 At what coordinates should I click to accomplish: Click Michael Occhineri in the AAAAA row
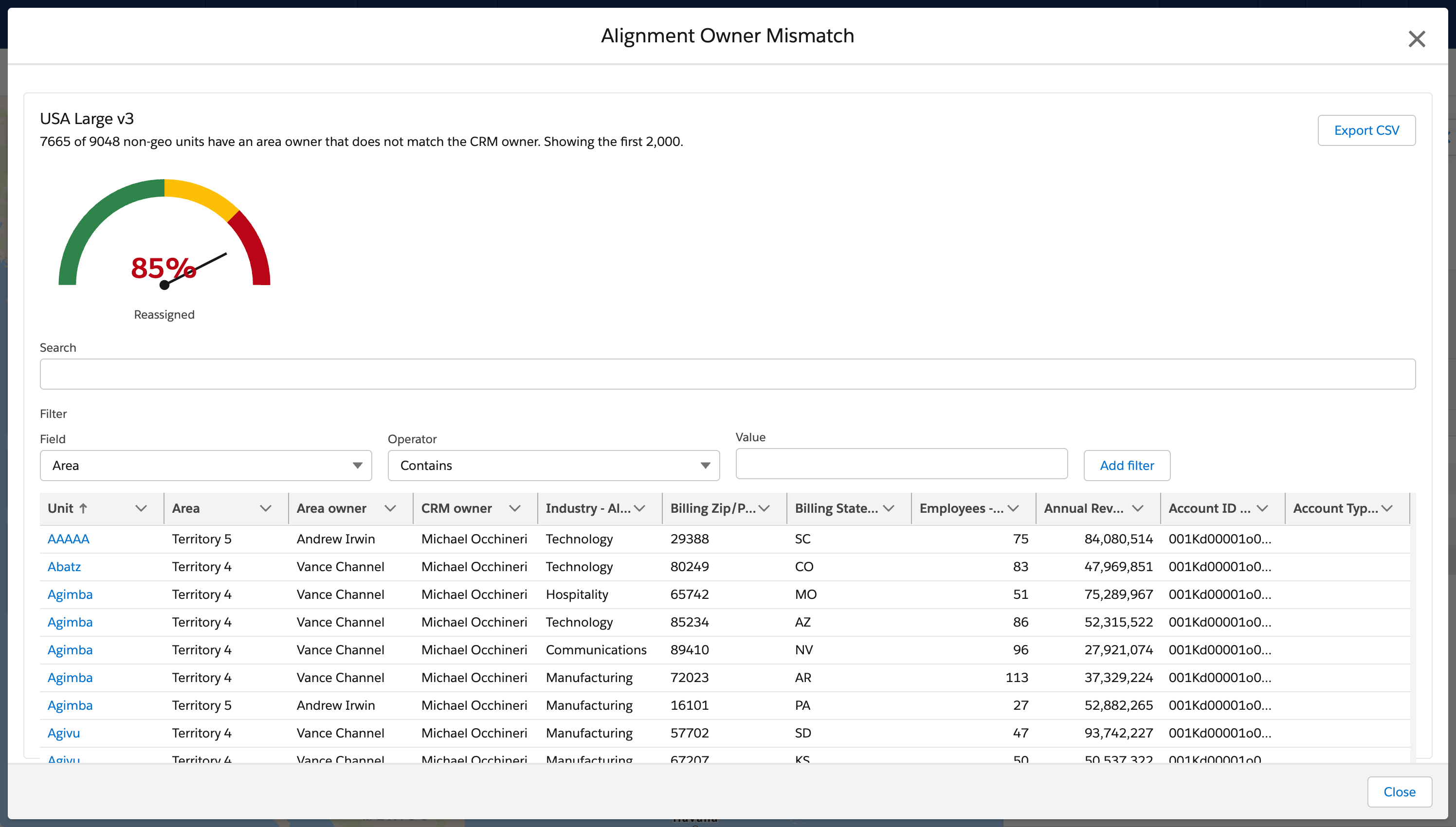click(474, 539)
